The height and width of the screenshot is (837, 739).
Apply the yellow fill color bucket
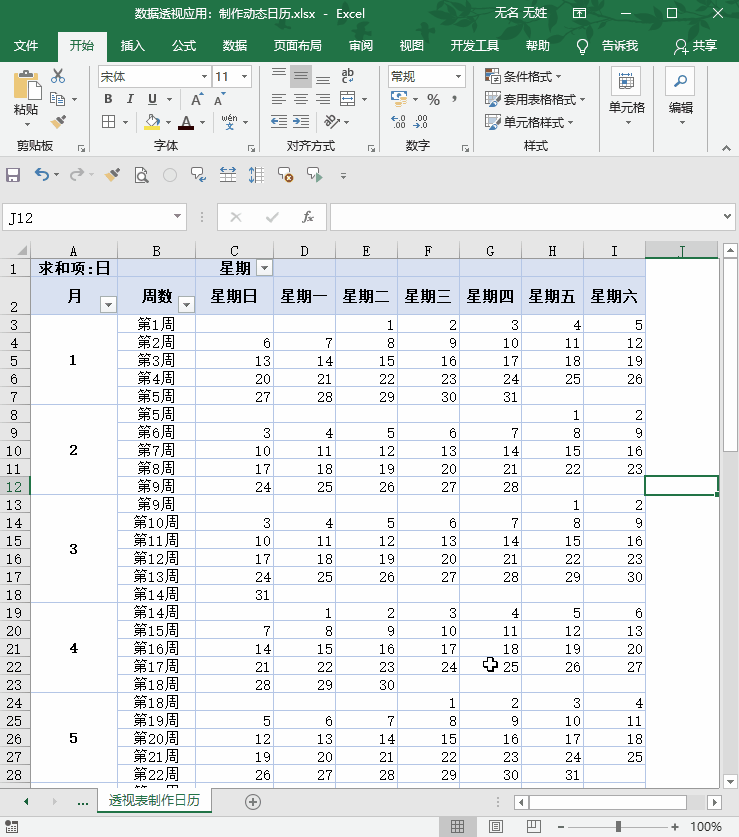click(x=153, y=122)
